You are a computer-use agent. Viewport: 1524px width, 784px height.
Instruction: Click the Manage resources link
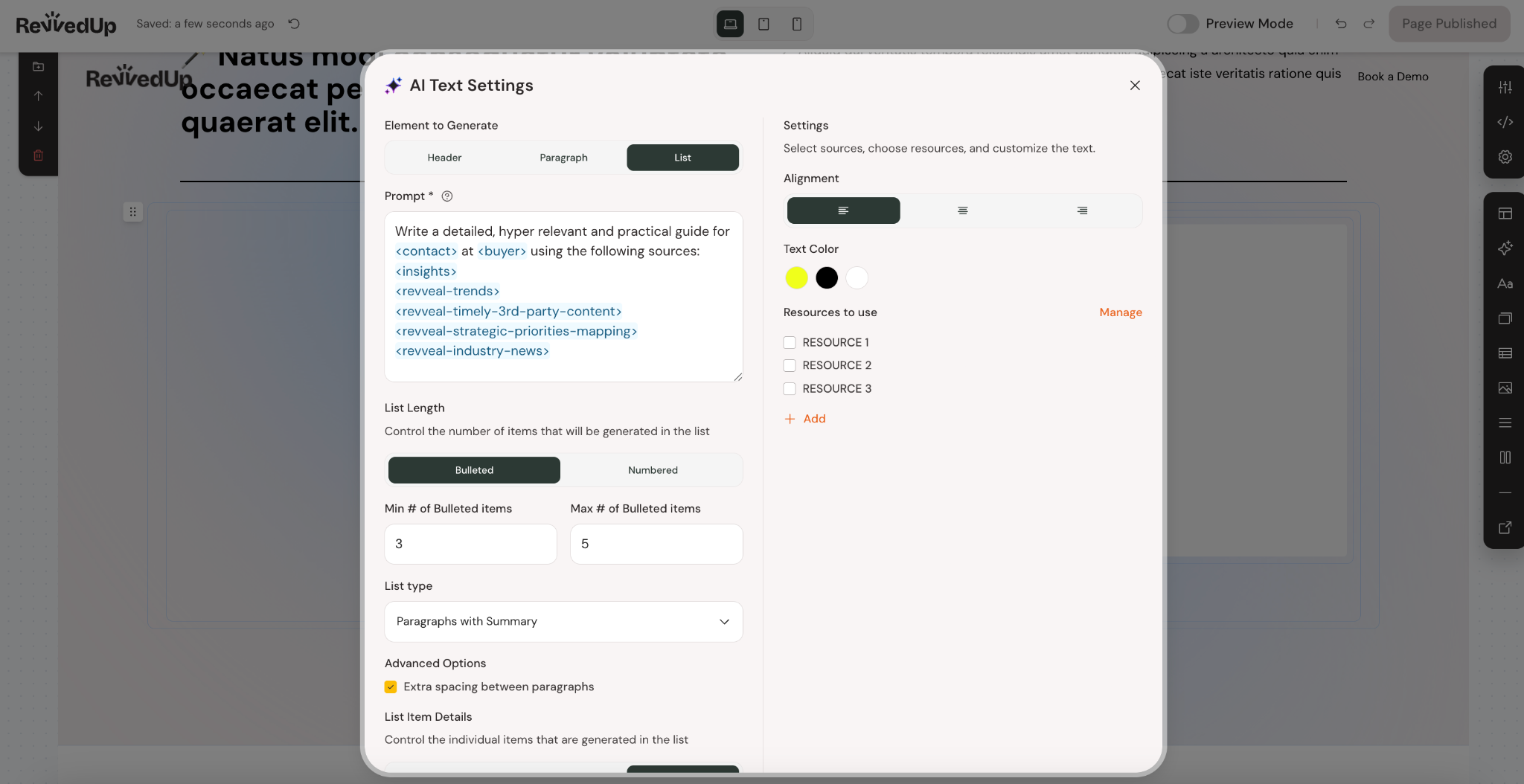tap(1120, 312)
